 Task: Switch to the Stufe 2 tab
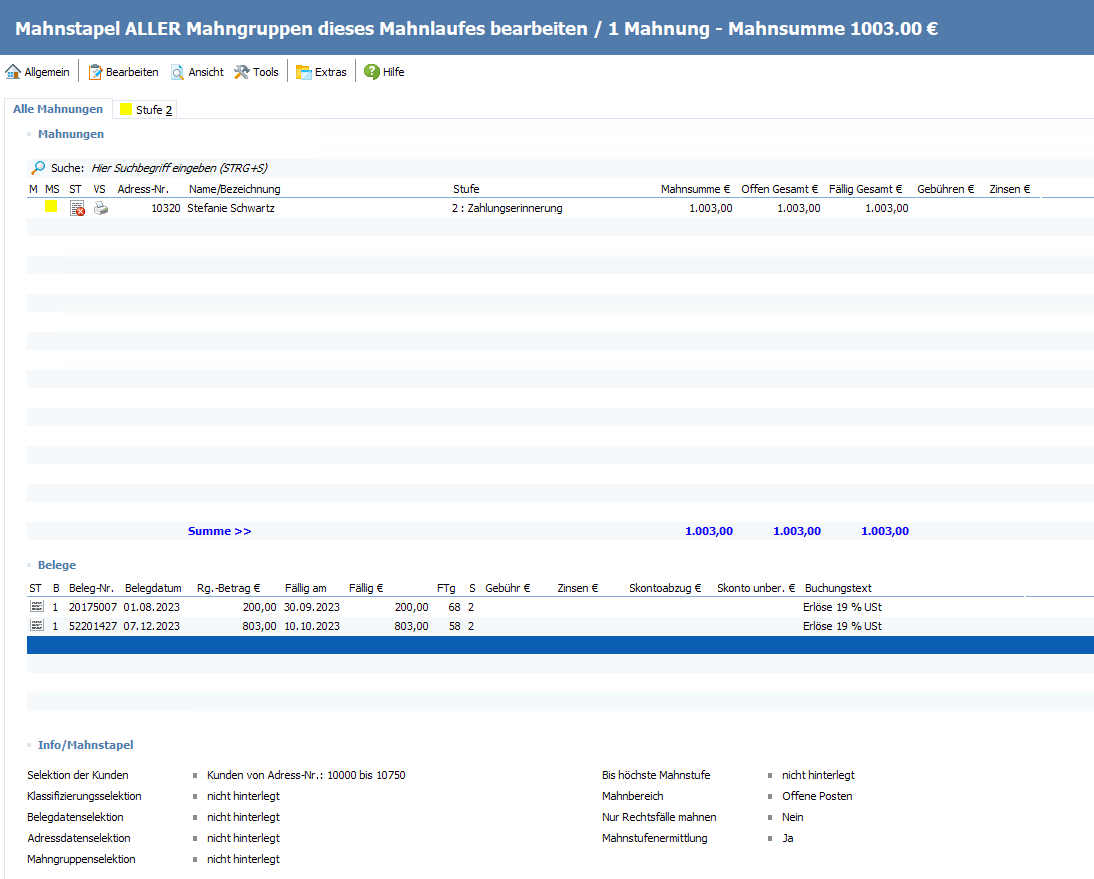click(x=146, y=110)
